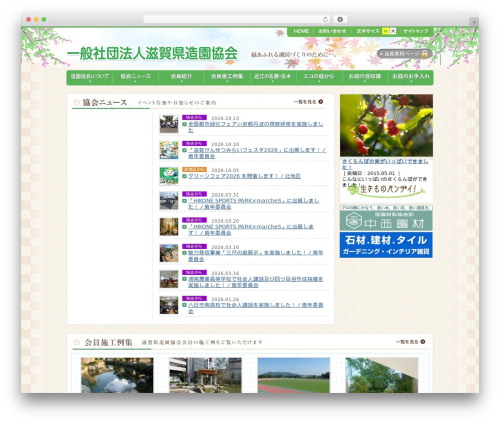The height and width of the screenshot is (423, 500).
Task: Click thumbnail of 2026.10.10 news item
Action: pos(169,150)
